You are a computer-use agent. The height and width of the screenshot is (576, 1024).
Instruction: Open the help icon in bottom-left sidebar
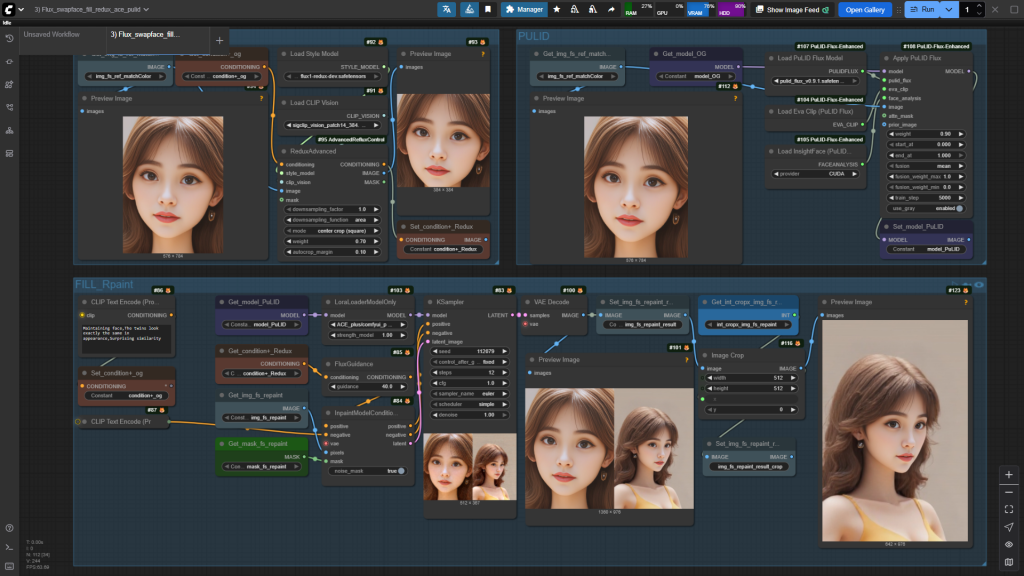(x=9, y=528)
